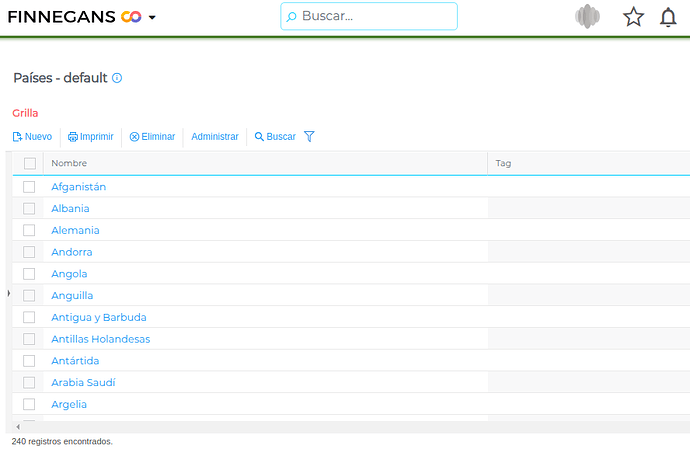The image size is (690, 456).
Task: Open the Administrar menu
Action: point(215,136)
